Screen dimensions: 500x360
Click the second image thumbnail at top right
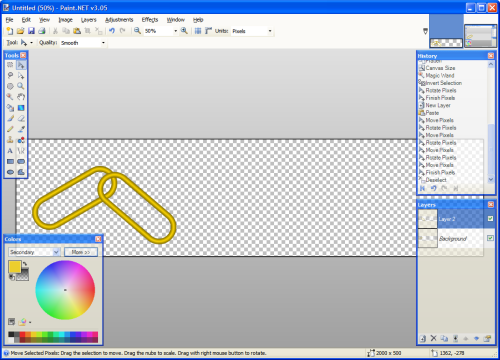(x=480, y=36)
